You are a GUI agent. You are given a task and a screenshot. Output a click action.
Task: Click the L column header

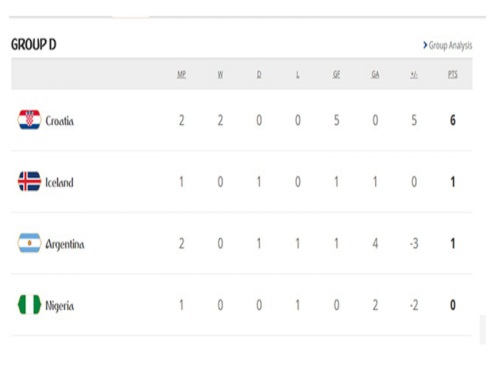coord(298,74)
